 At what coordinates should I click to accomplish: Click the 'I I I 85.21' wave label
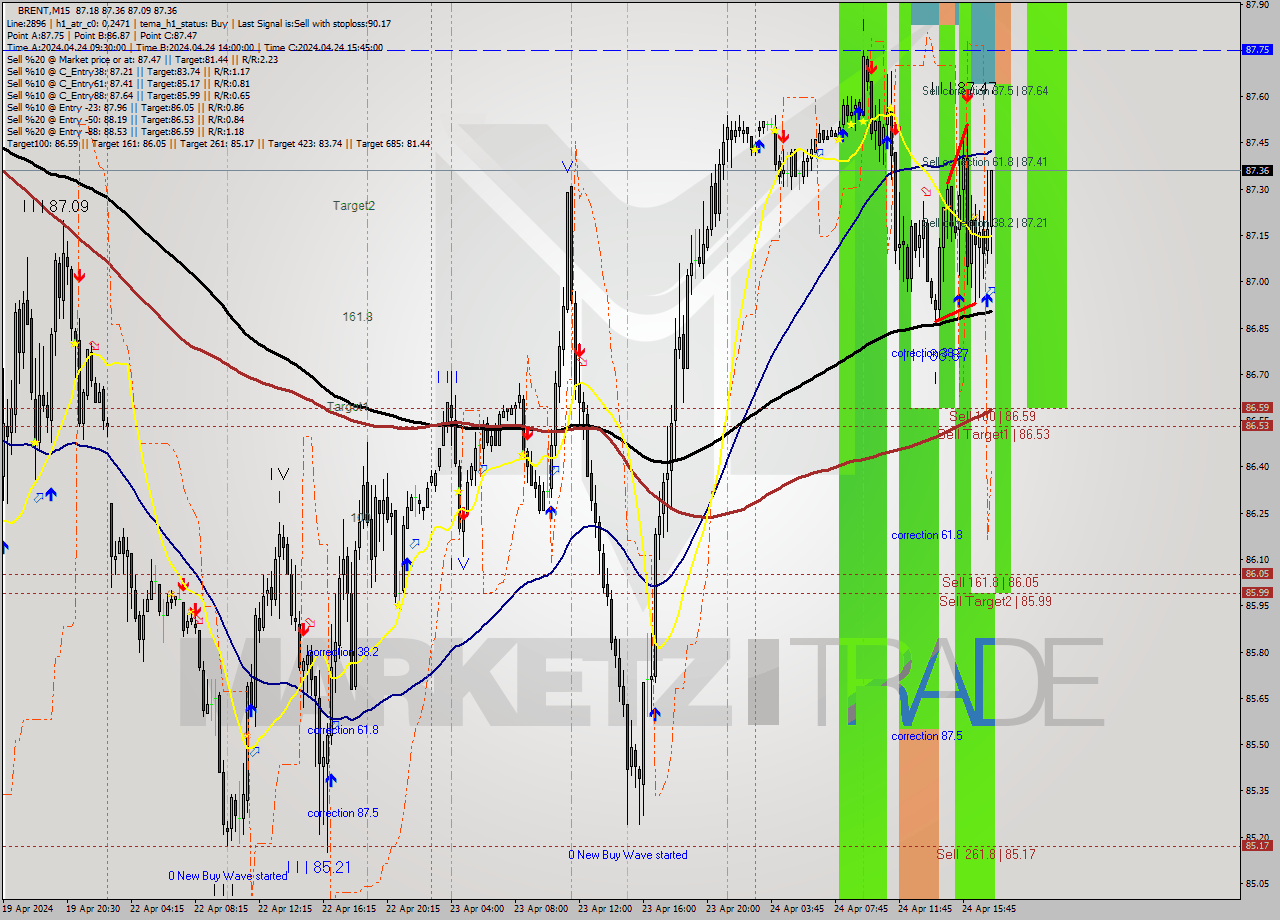pos(318,867)
